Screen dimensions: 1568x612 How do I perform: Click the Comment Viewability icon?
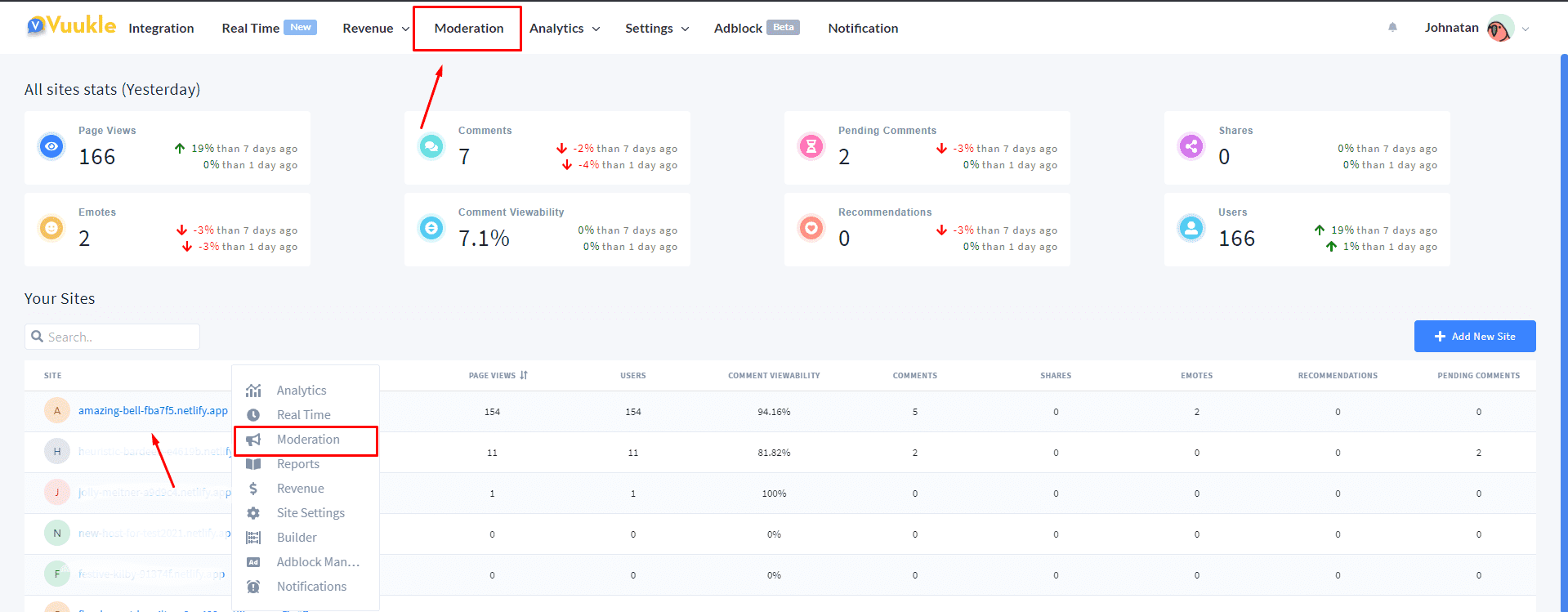click(431, 228)
